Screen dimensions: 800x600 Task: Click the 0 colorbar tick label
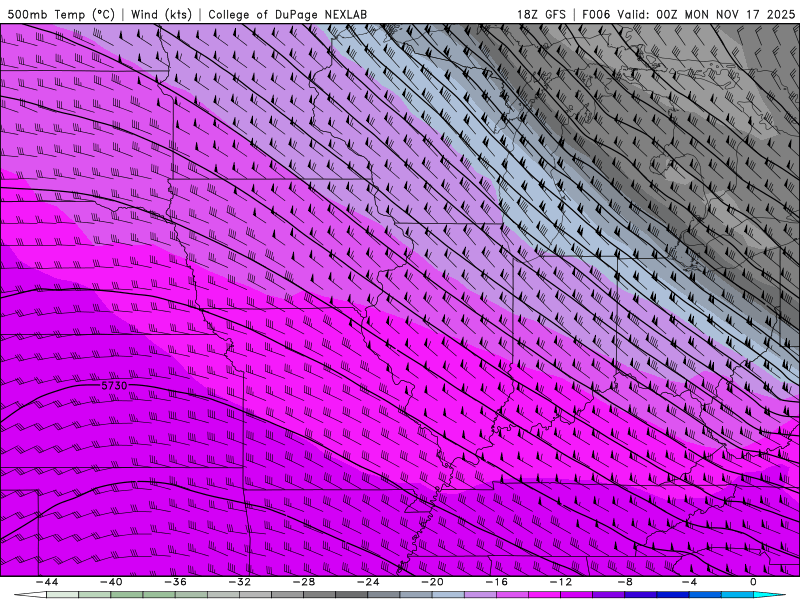click(754, 582)
